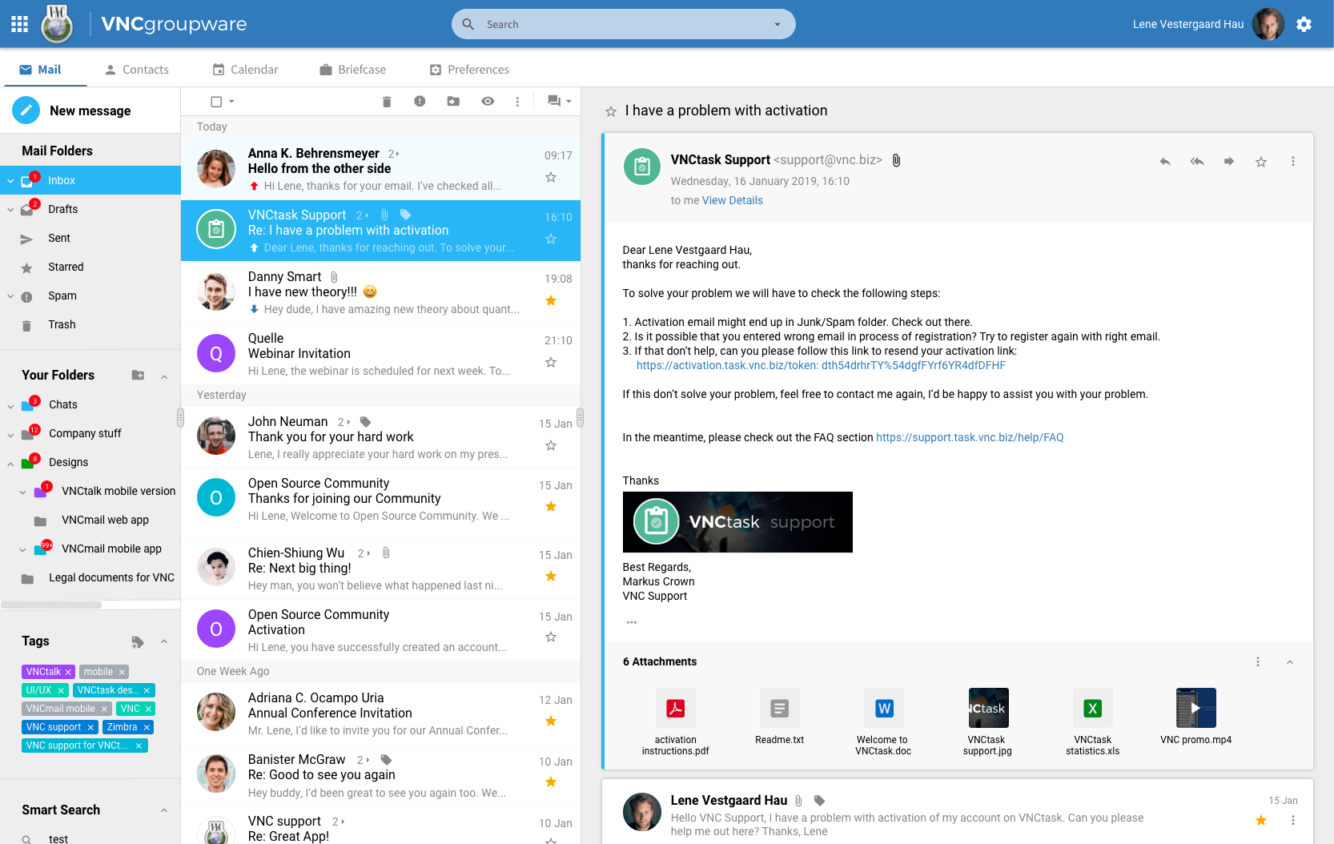Star the open VNCtask Support message

(1261, 161)
